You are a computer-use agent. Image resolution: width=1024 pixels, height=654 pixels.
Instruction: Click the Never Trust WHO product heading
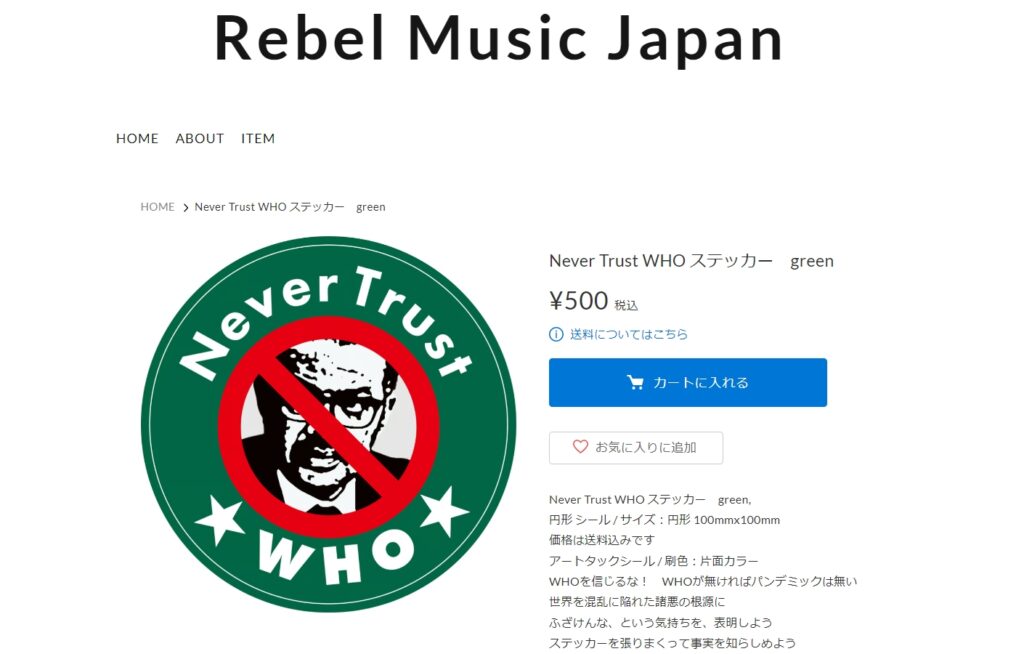tap(691, 261)
